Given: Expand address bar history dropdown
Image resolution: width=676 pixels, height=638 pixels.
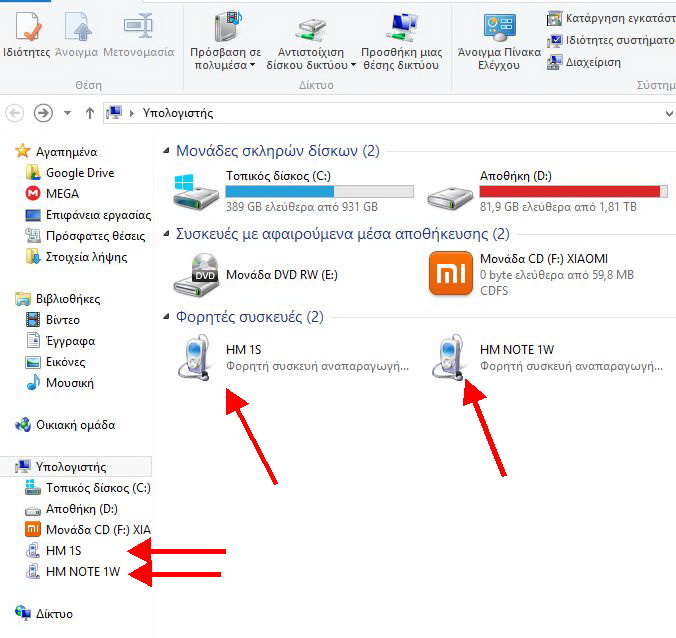Looking at the screenshot, I should tap(669, 114).
